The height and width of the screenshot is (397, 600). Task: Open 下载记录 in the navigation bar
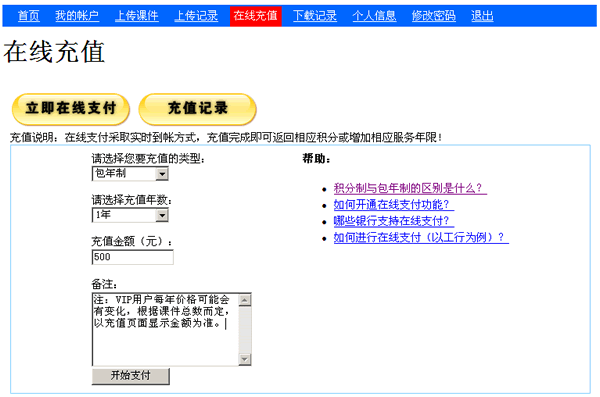315,16
